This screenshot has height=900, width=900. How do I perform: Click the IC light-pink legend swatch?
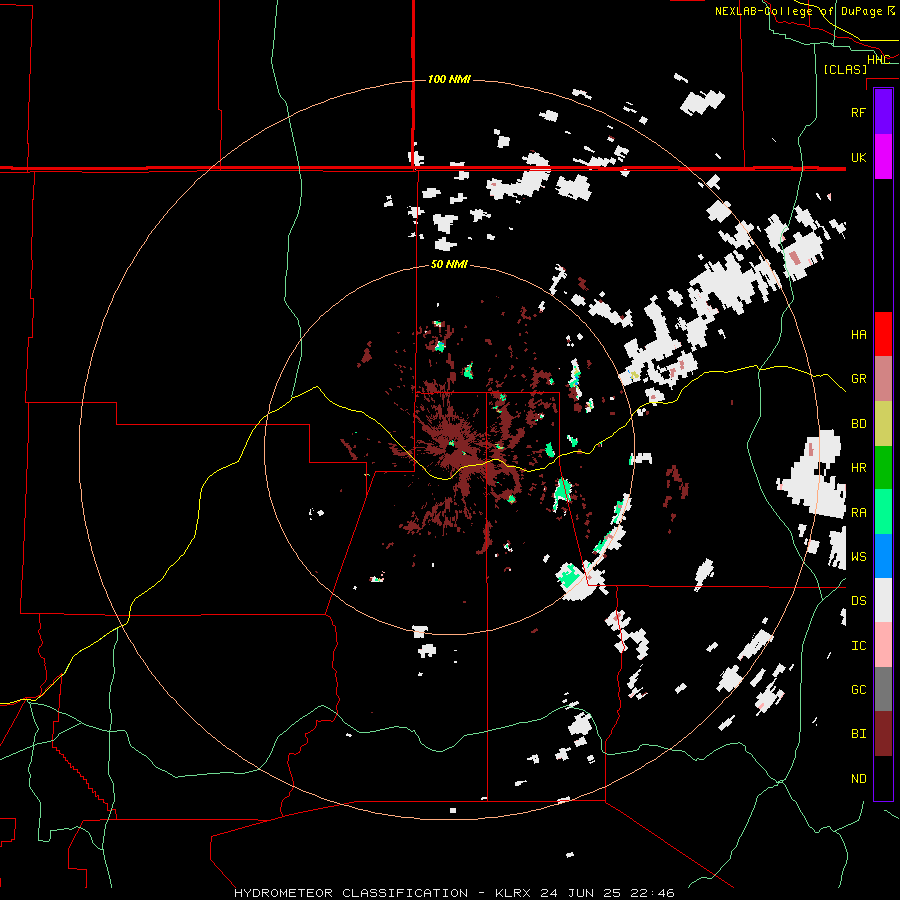883,645
